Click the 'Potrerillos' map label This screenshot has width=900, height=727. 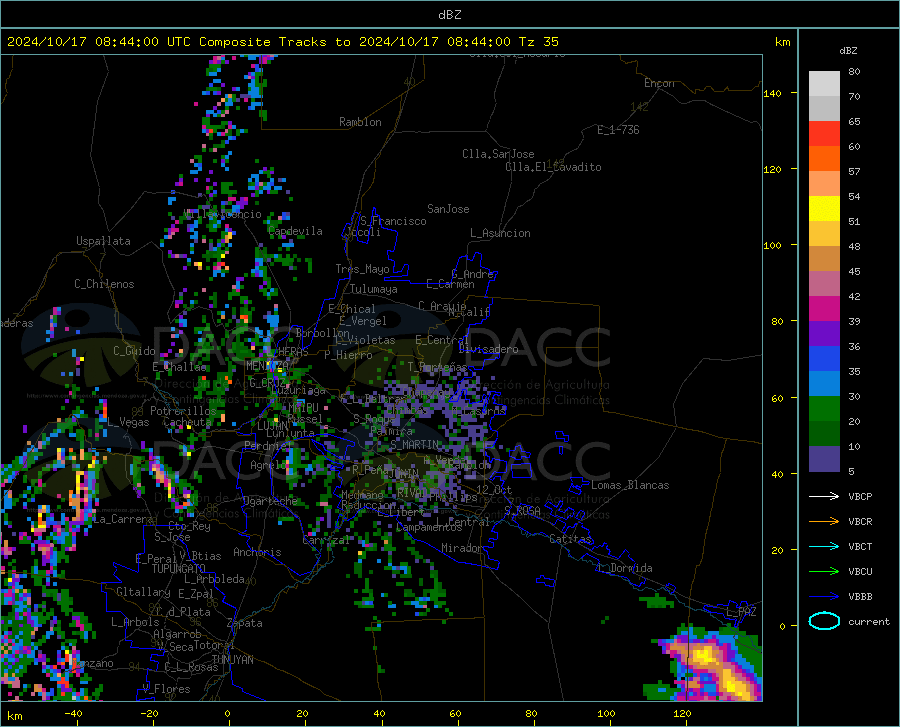(183, 411)
